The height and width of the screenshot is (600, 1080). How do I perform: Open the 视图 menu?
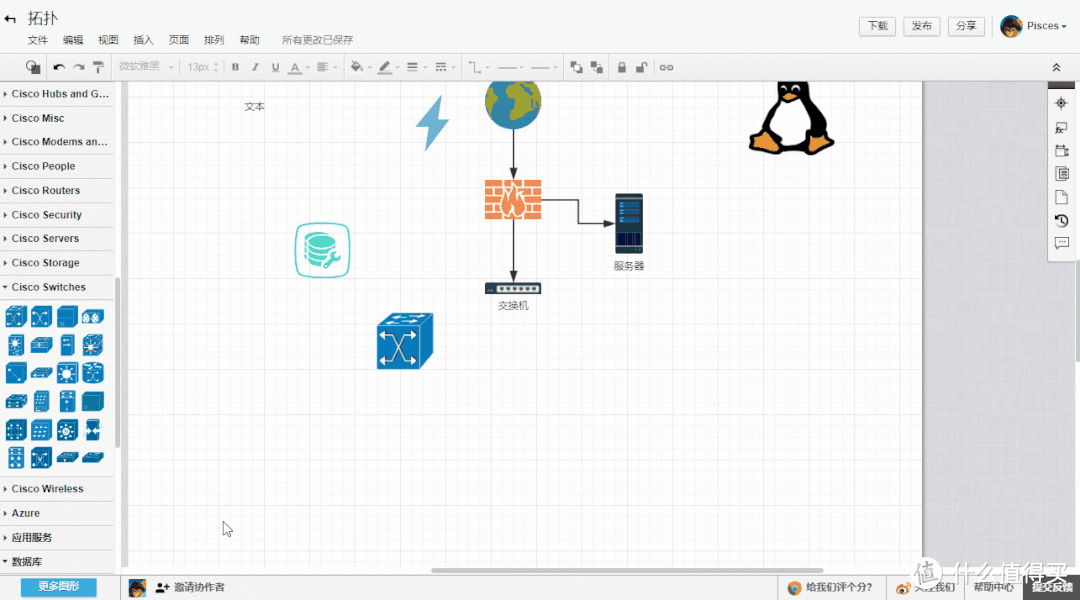pyautogui.click(x=108, y=40)
